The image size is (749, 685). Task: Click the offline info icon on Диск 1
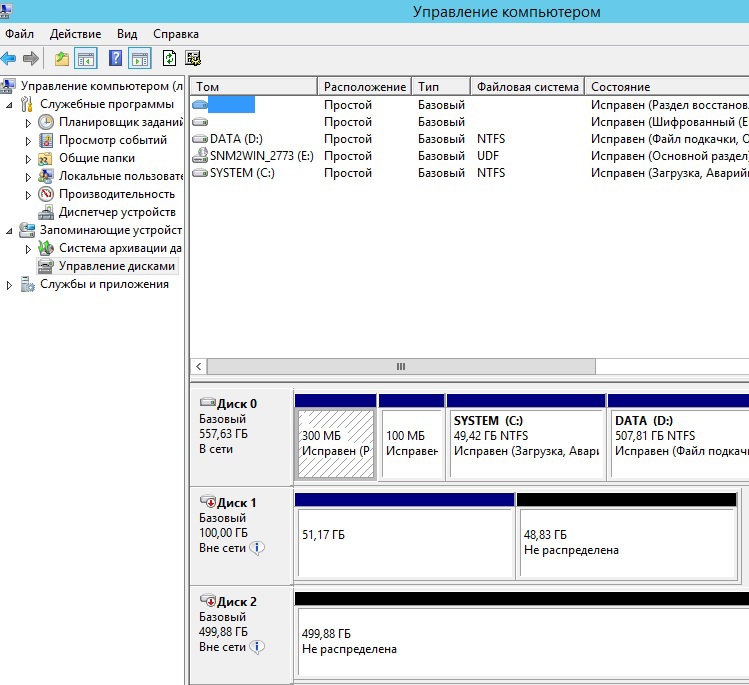coord(257,548)
